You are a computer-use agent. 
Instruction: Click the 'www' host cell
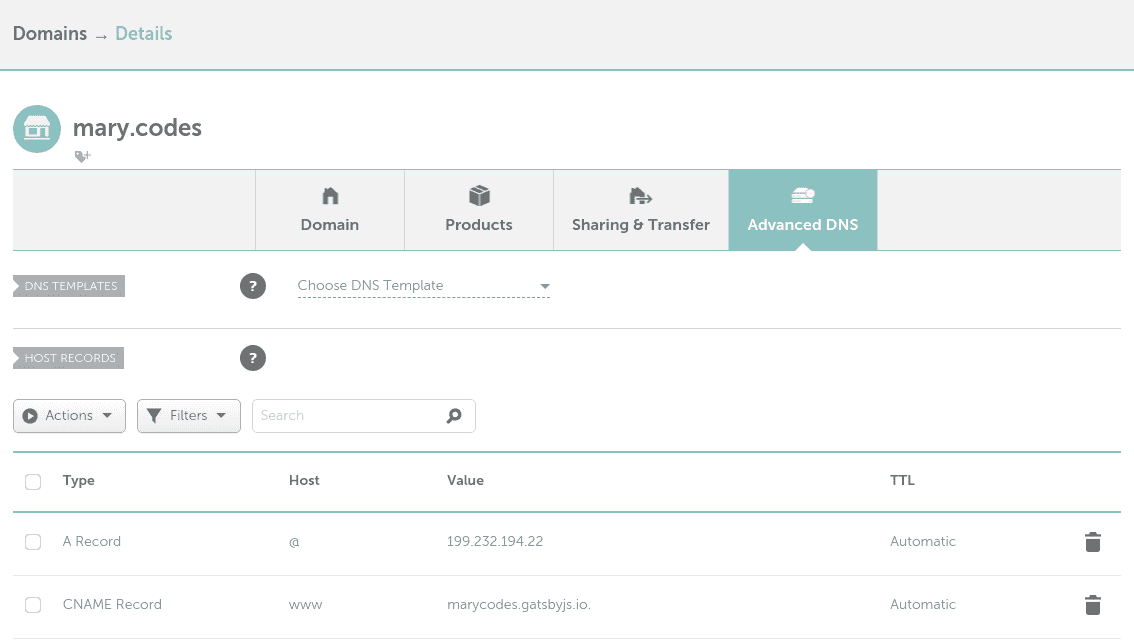tap(305, 605)
